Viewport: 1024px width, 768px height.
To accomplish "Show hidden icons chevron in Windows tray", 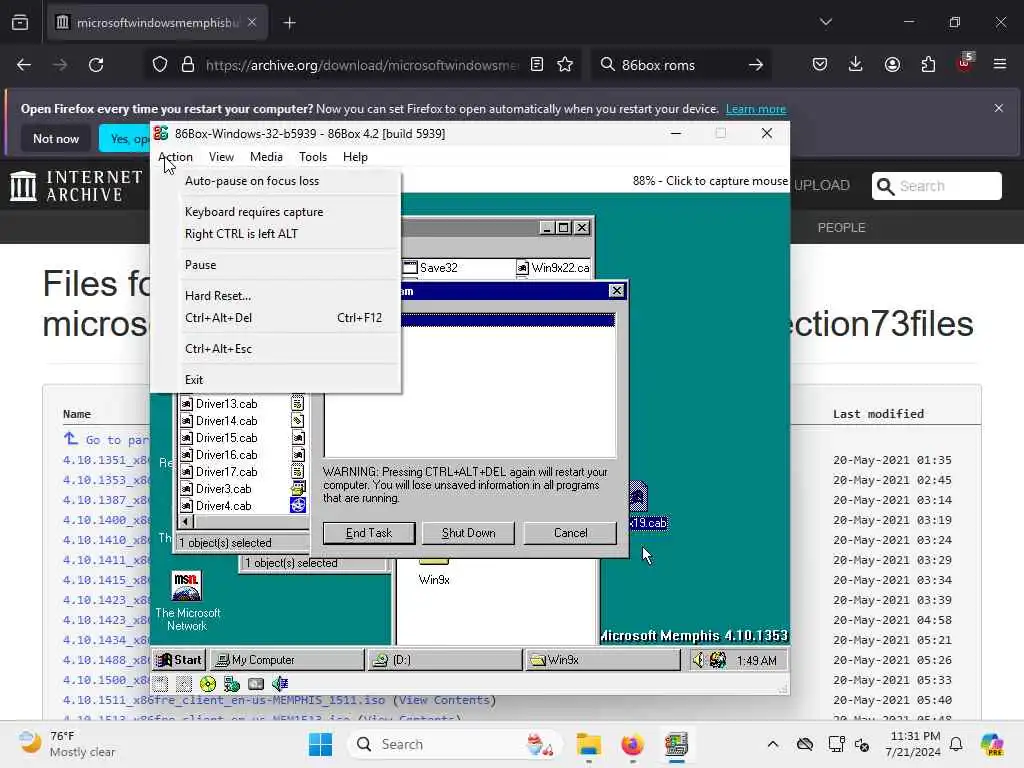I will pos(773,744).
